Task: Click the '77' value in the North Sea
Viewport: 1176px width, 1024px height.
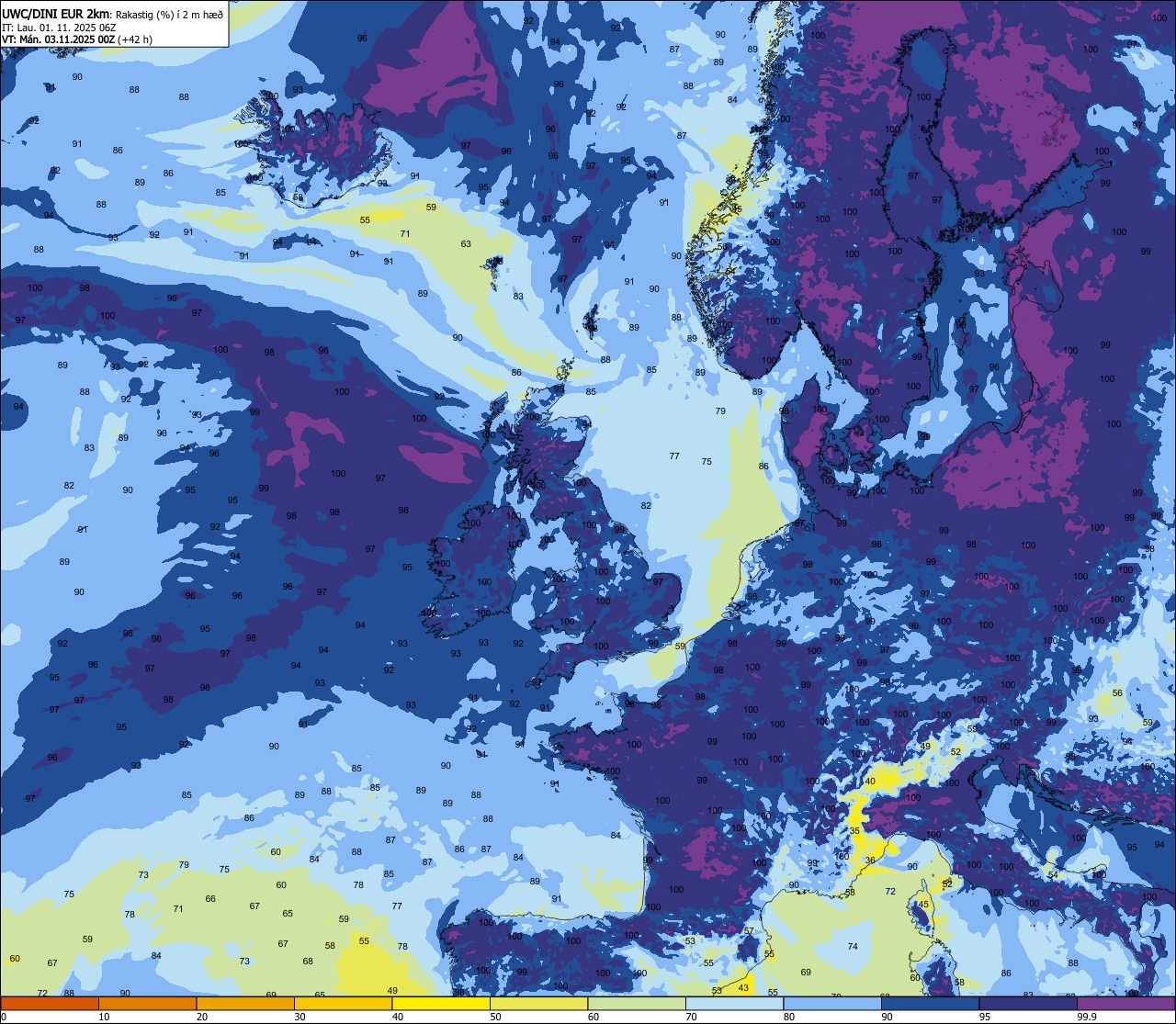Action: click(x=674, y=456)
